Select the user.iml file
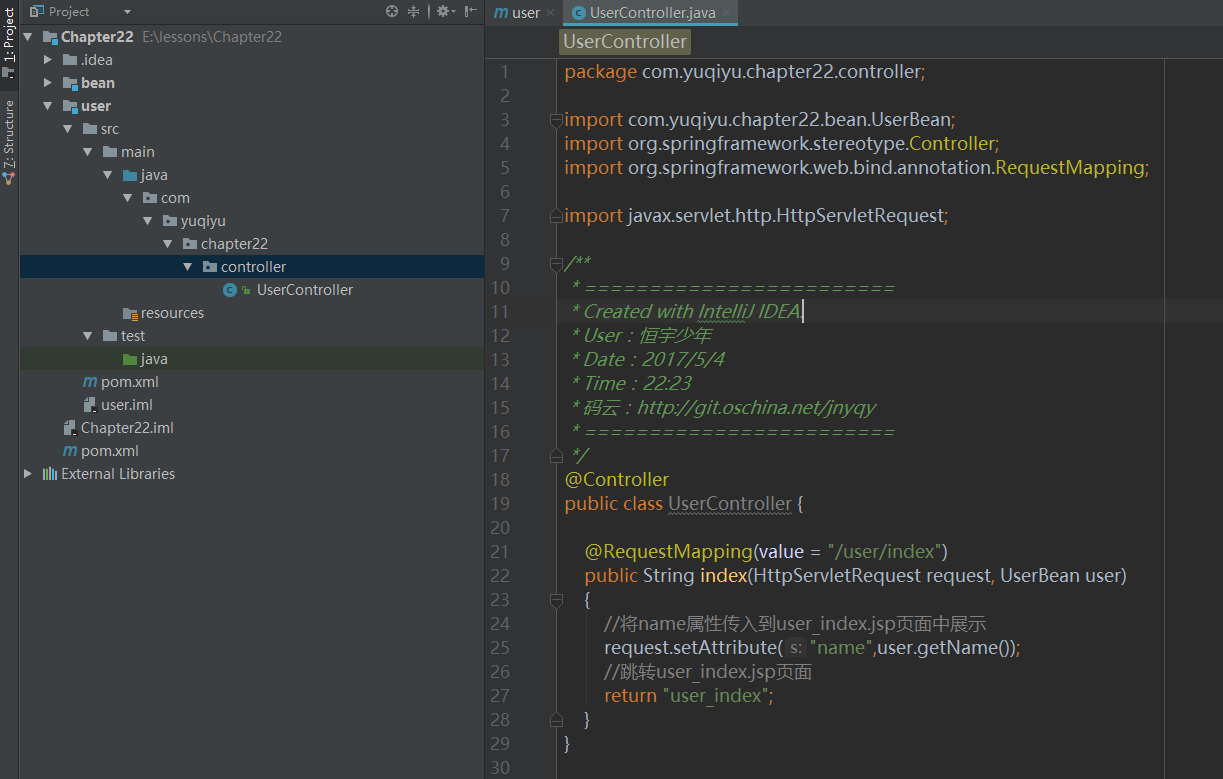 (x=127, y=405)
